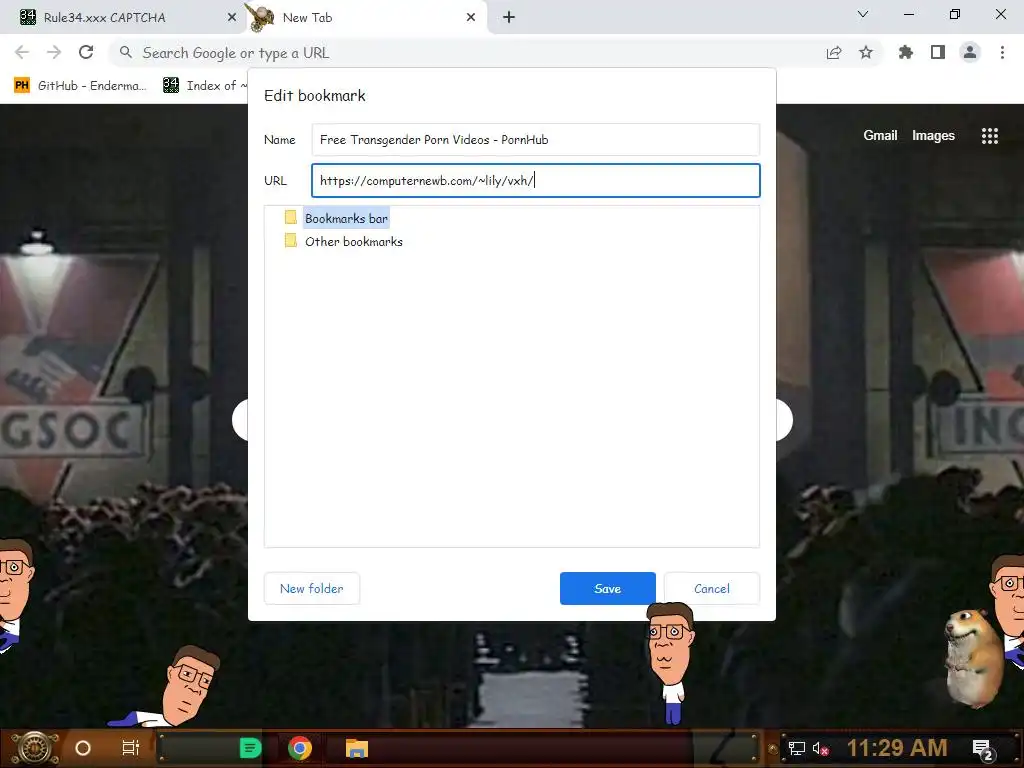1024x768 pixels.
Task: Open the Gmail link
Action: [x=880, y=135]
